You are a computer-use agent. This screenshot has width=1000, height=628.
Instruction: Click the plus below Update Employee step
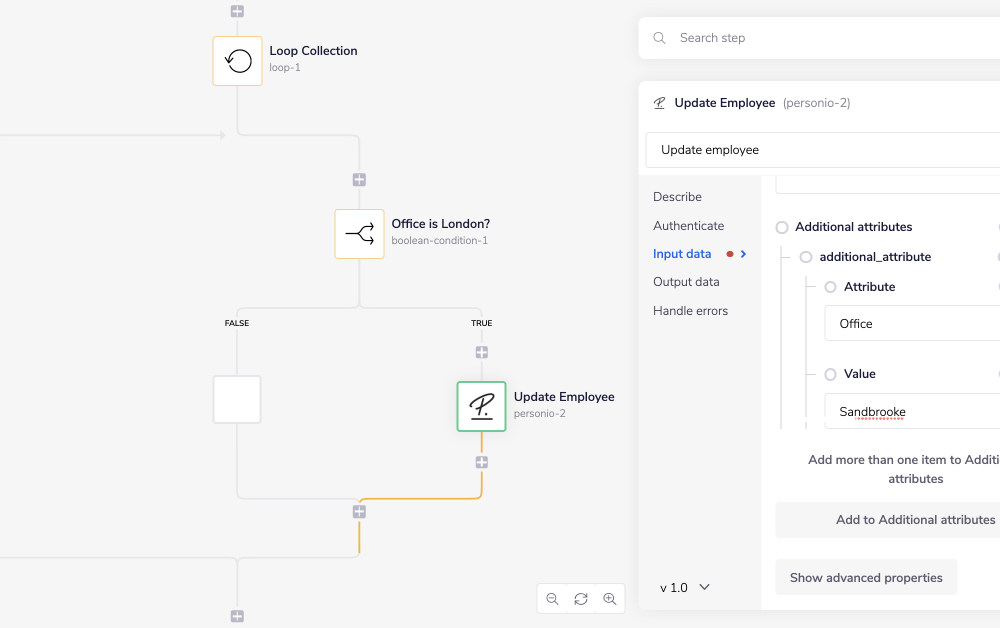click(481, 462)
